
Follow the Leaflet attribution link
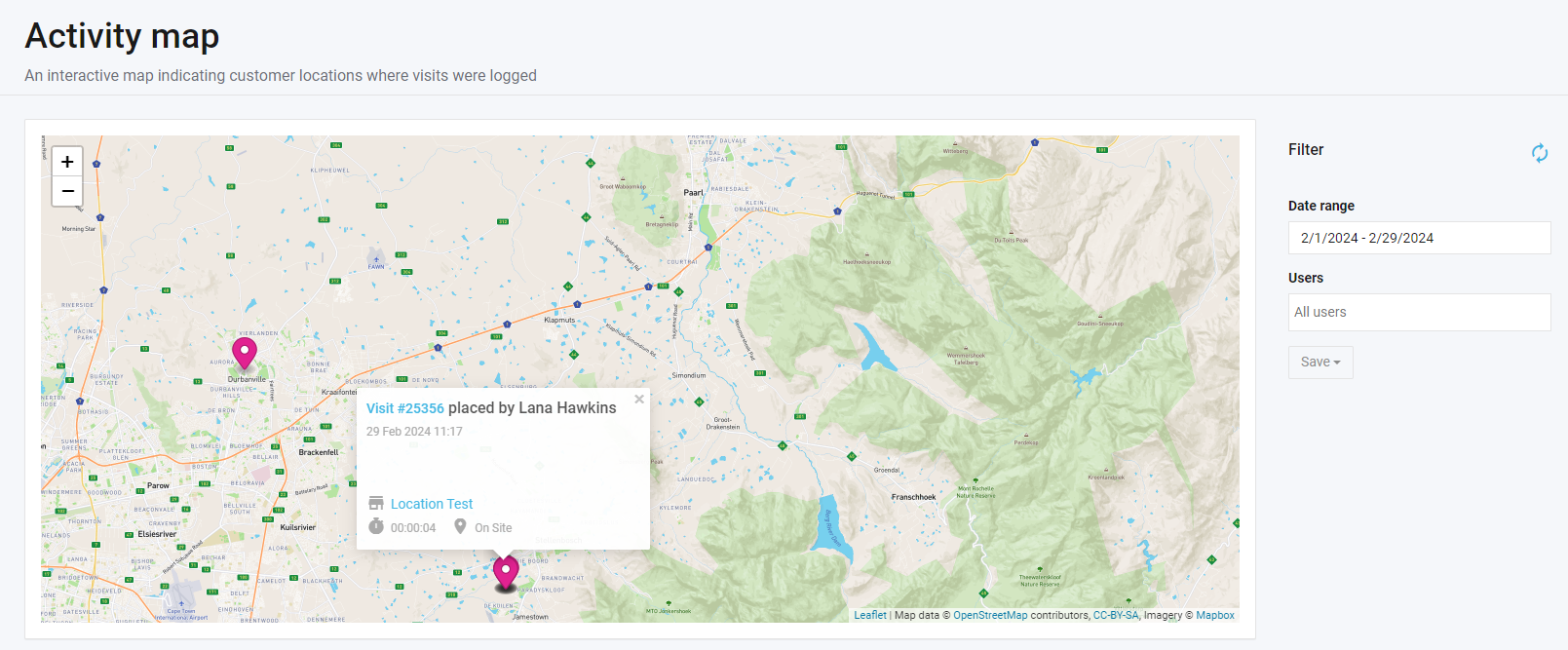pyautogui.click(x=870, y=615)
